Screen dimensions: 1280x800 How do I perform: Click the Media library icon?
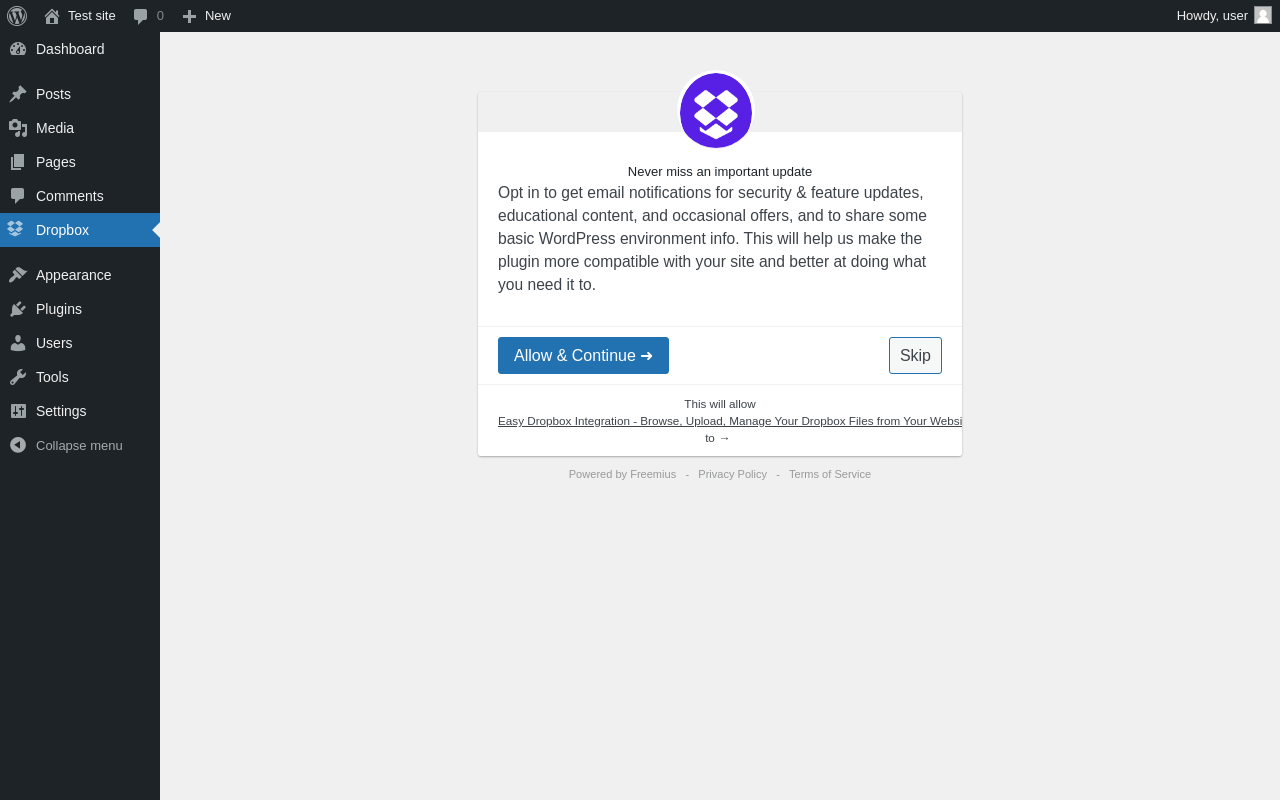click(x=18, y=128)
